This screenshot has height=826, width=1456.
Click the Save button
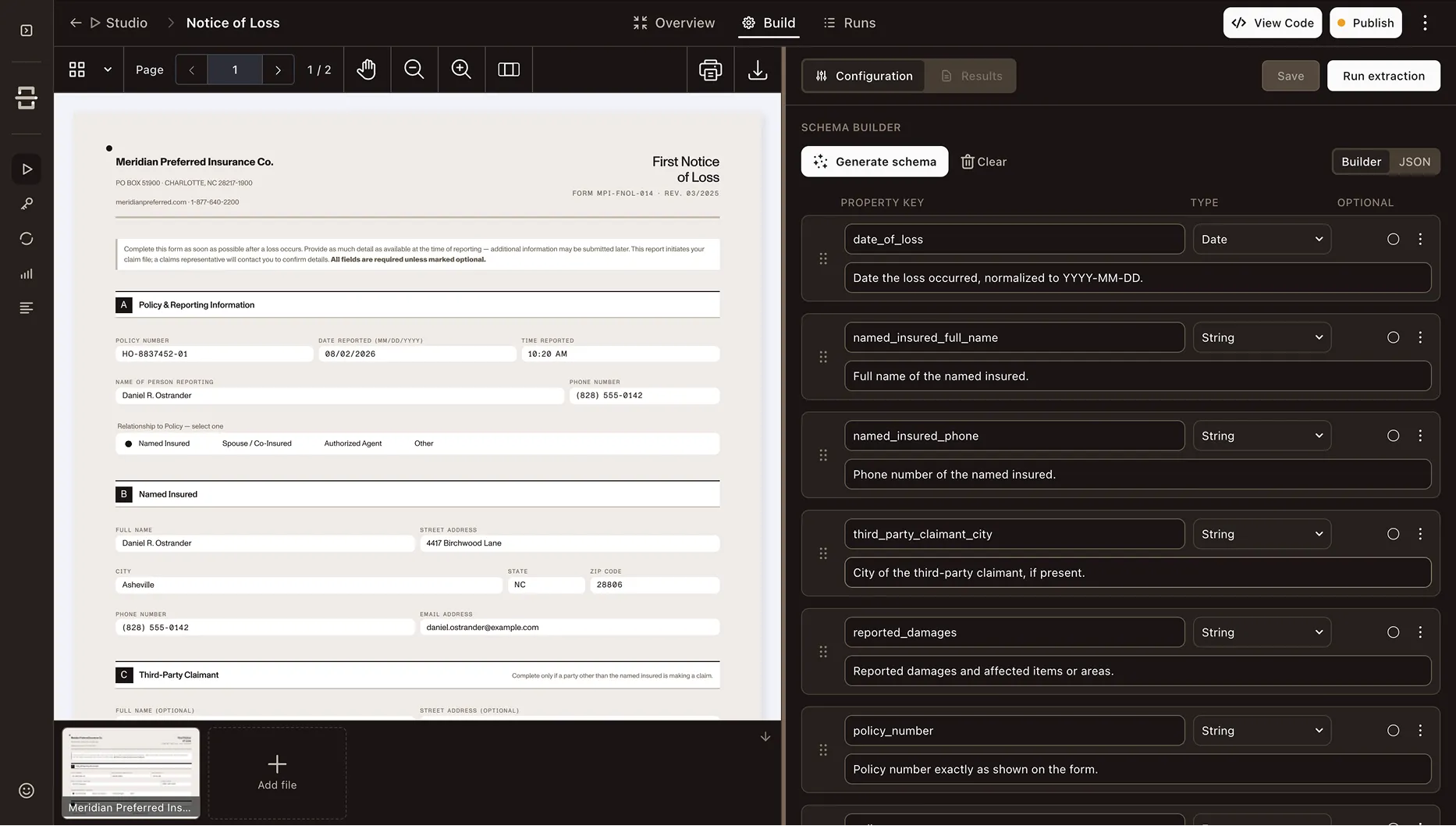click(1291, 76)
